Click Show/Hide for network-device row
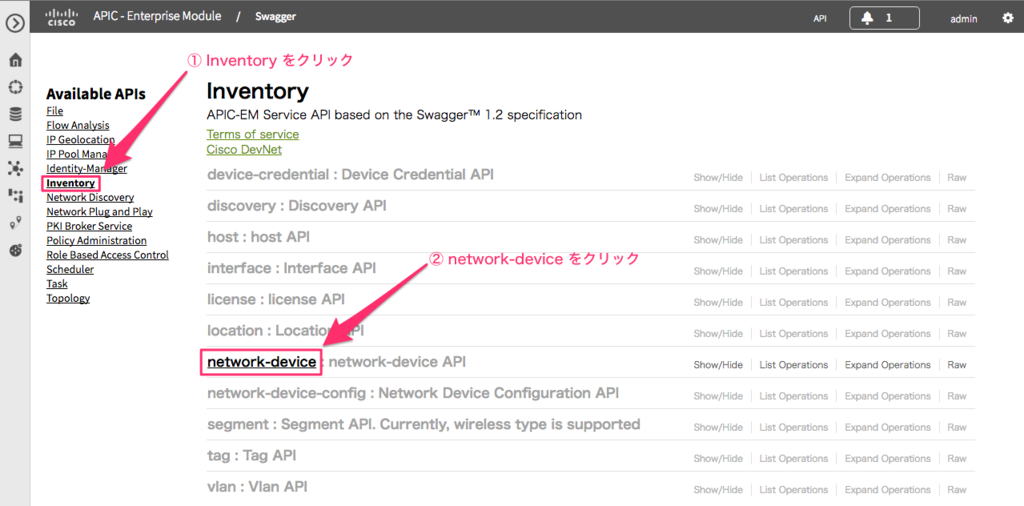The width and height of the screenshot is (1024, 506). (718, 365)
